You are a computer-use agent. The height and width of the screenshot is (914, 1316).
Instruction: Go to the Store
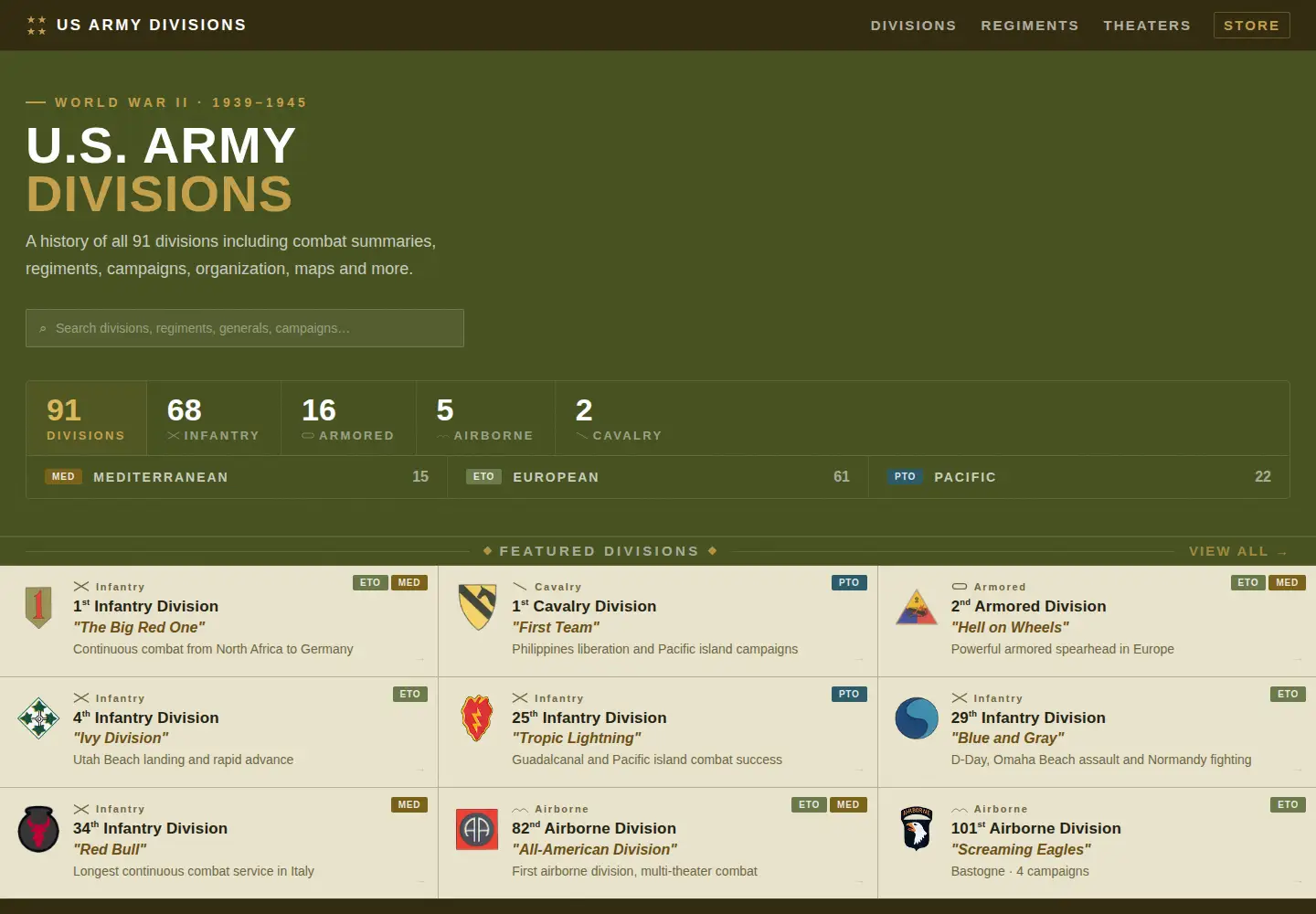[1251, 26]
